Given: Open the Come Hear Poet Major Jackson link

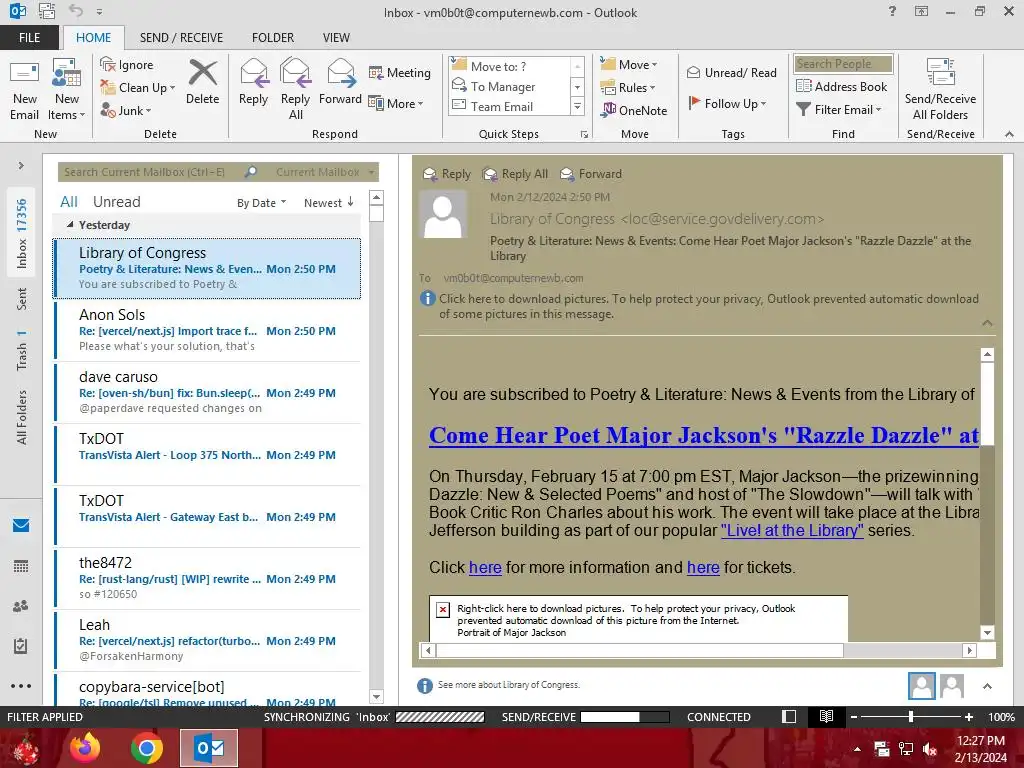Looking at the screenshot, I should coord(703,436).
